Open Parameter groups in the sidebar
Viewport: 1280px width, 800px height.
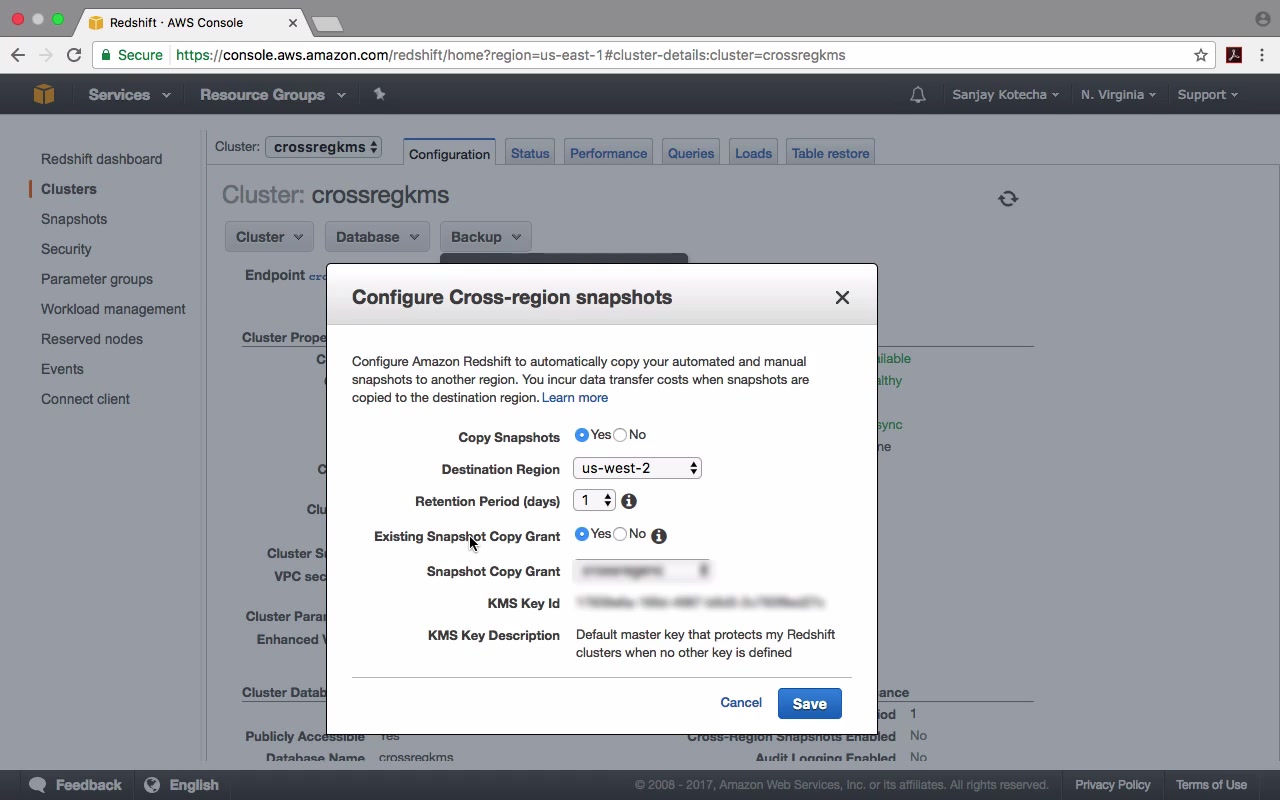pos(97,279)
